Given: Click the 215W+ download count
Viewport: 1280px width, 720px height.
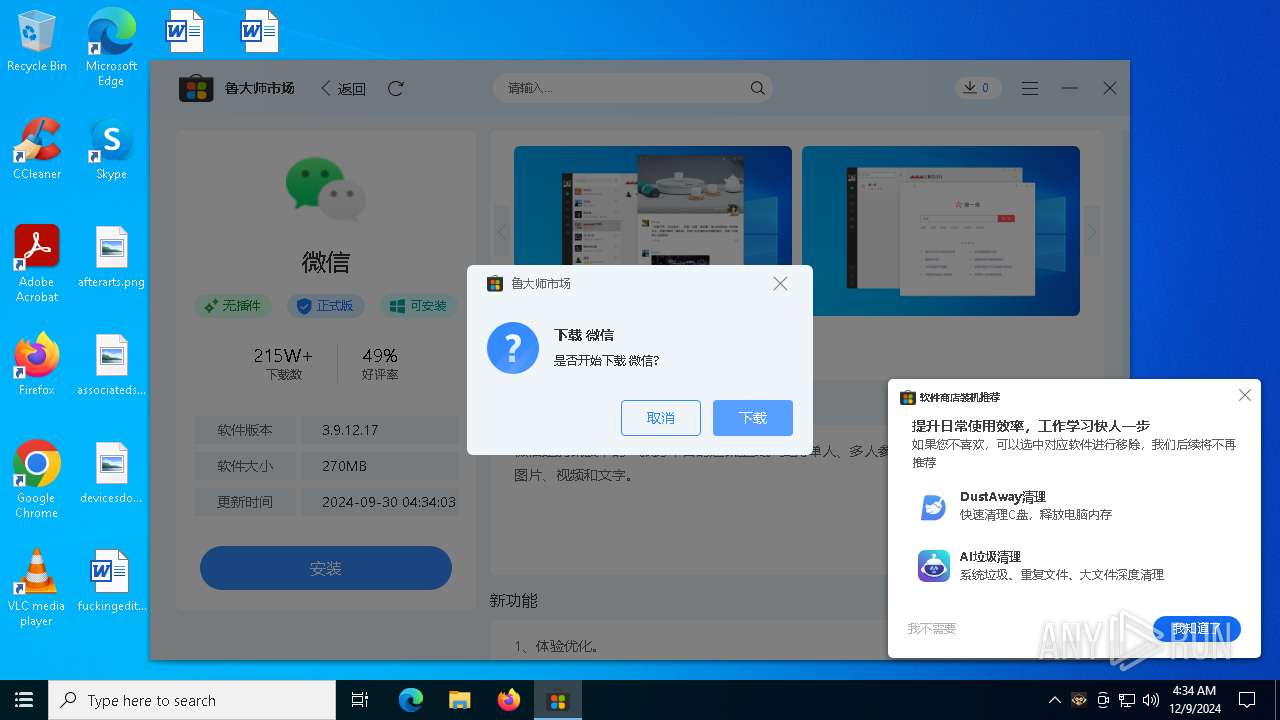Looking at the screenshot, I should [283, 356].
